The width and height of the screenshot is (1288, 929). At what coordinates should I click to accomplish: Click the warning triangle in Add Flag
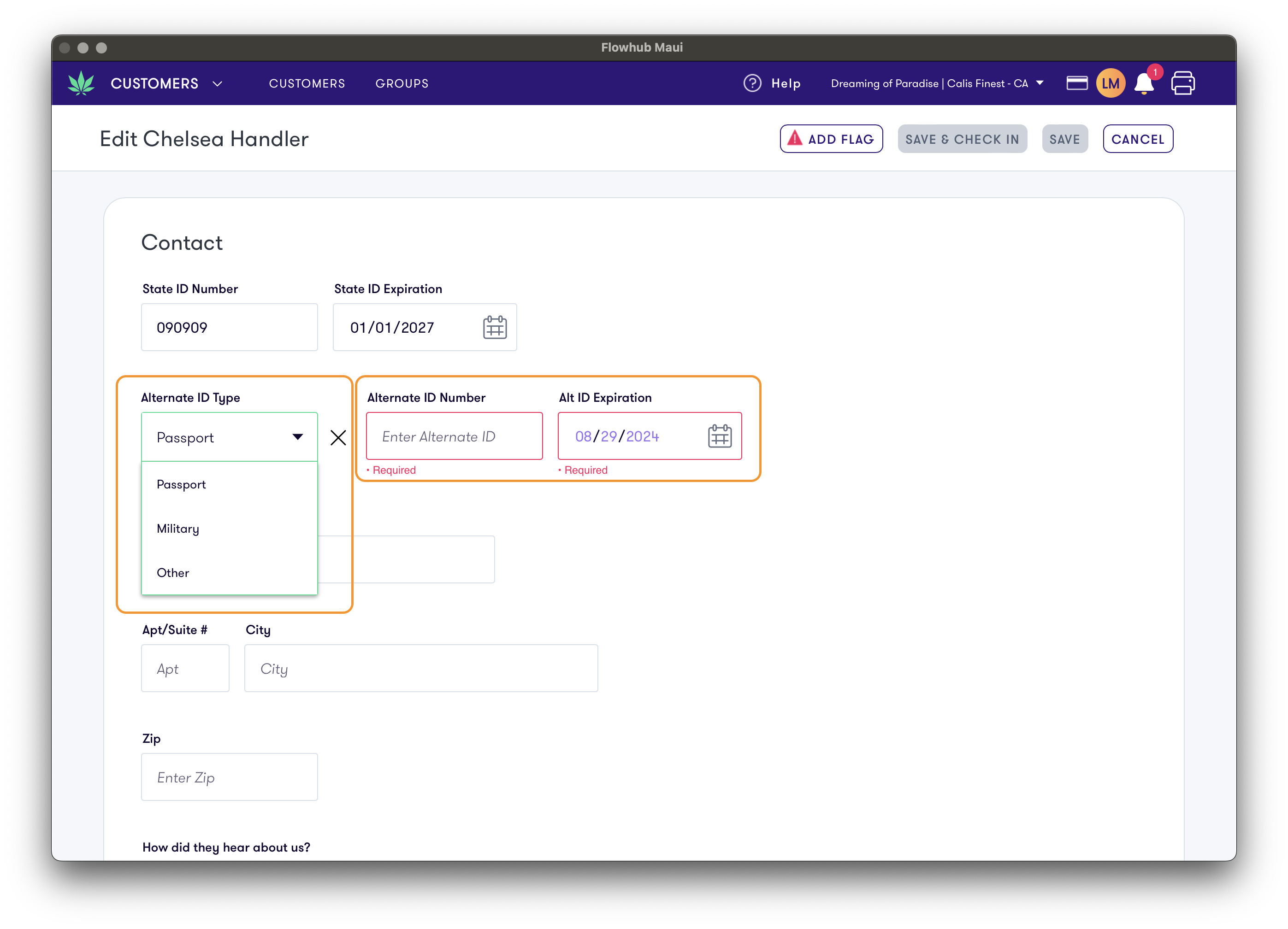[795, 138]
